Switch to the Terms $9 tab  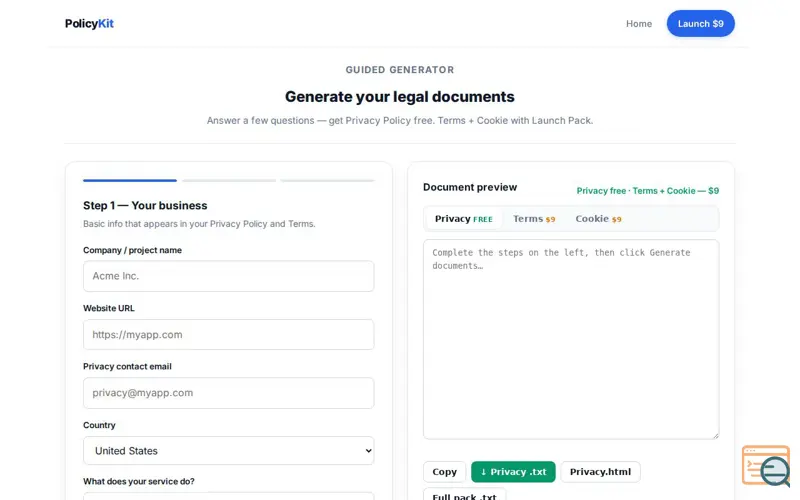pos(534,219)
